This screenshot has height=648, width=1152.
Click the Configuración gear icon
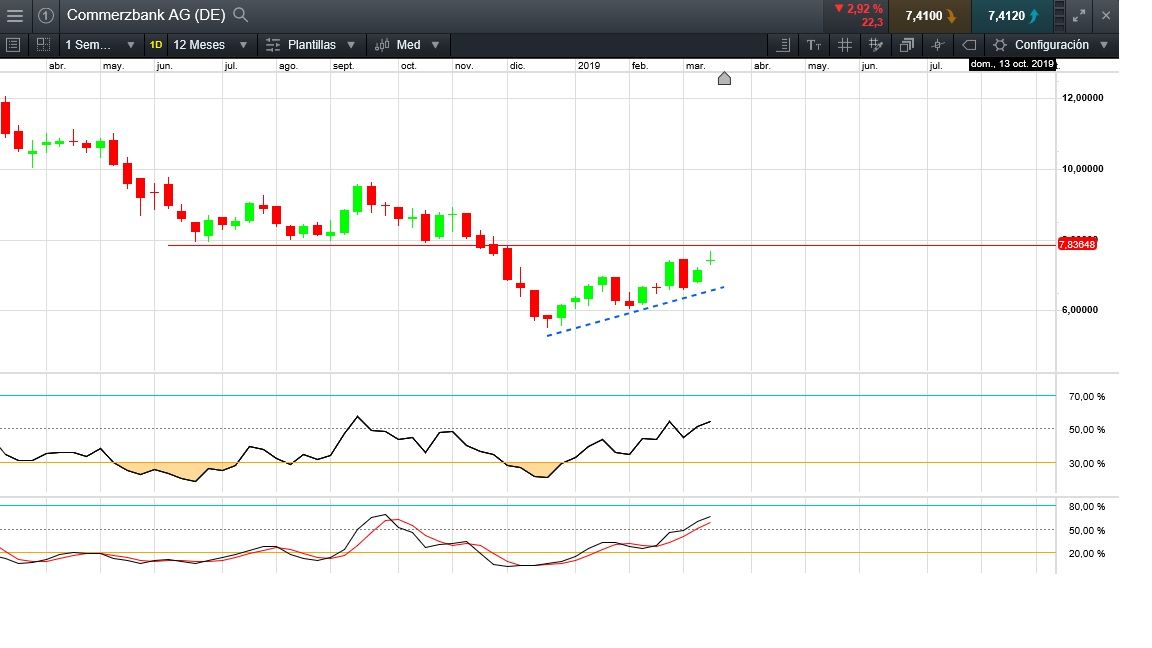[1000, 45]
